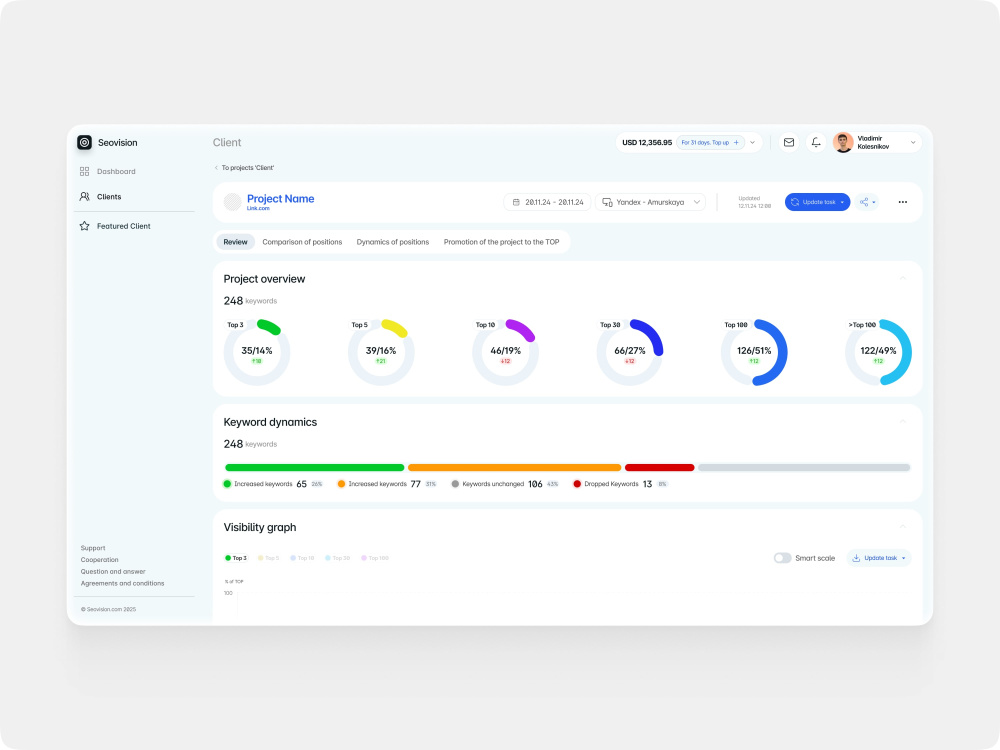Click the Project Name title
The height and width of the screenshot is (750, 1000).
click(x=281, y=198)
